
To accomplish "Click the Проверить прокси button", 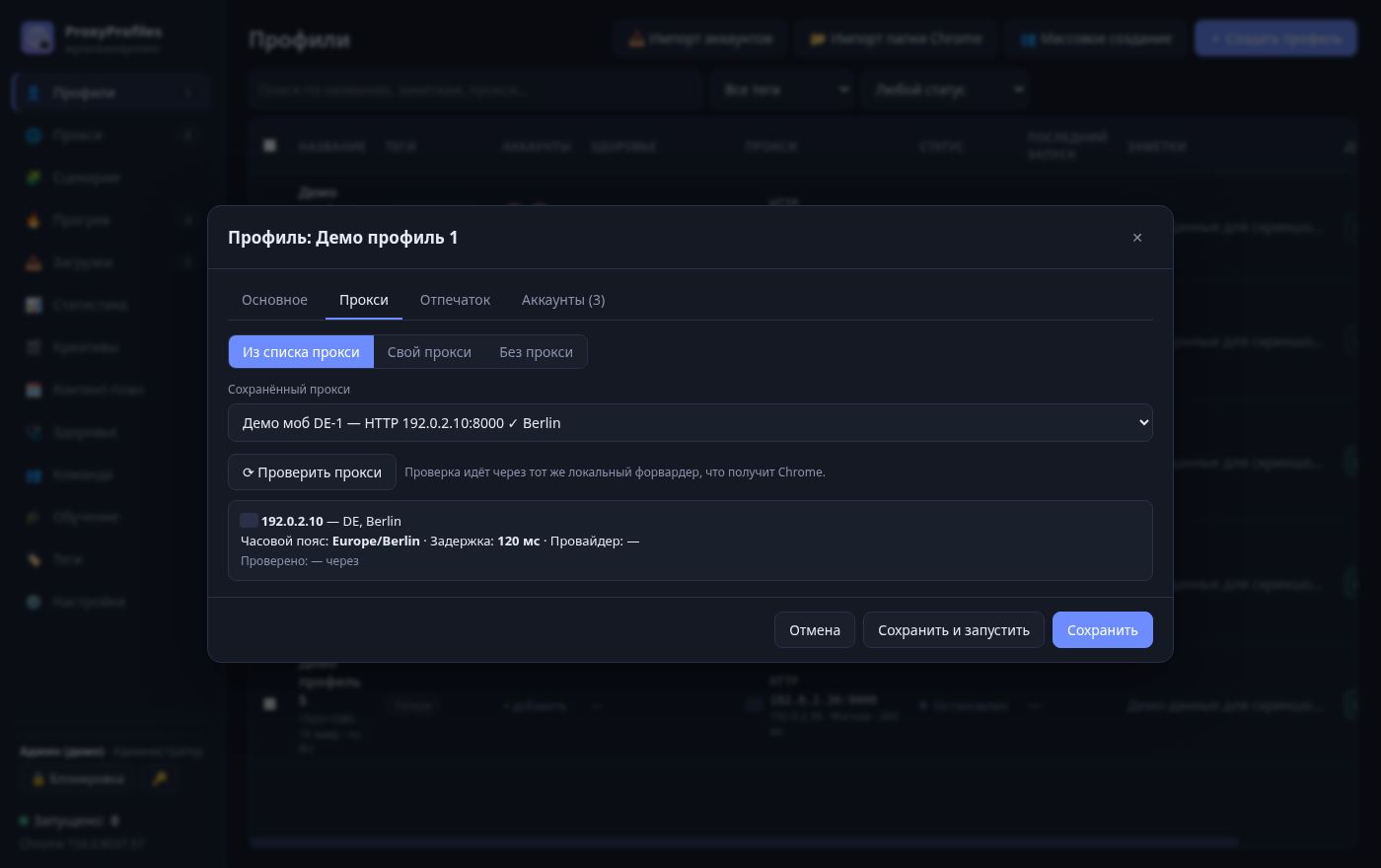I will tap(312, 472).
